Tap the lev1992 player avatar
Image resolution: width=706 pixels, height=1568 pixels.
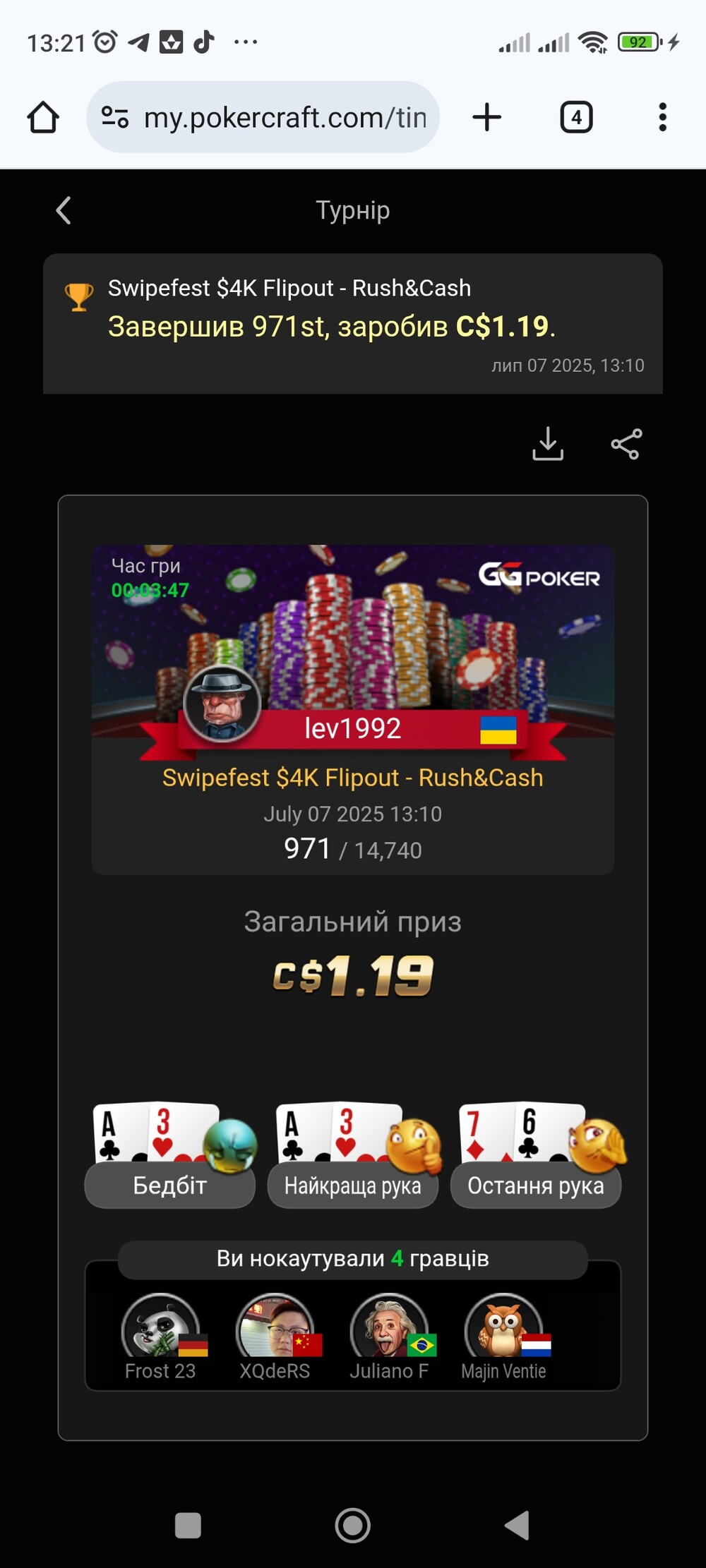(222, 704)
